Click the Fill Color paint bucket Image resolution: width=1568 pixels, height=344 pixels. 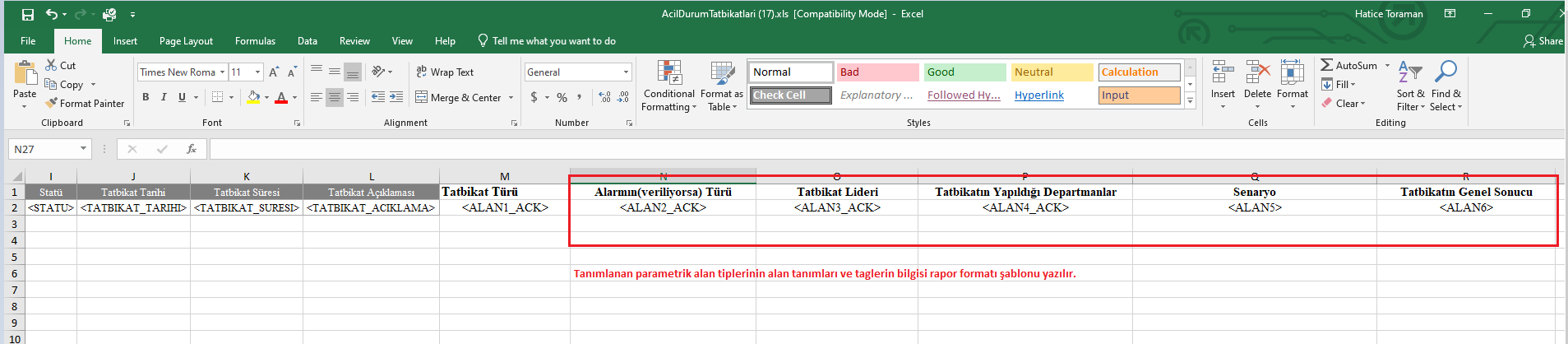pyautogui.click(x=253, y=97)
